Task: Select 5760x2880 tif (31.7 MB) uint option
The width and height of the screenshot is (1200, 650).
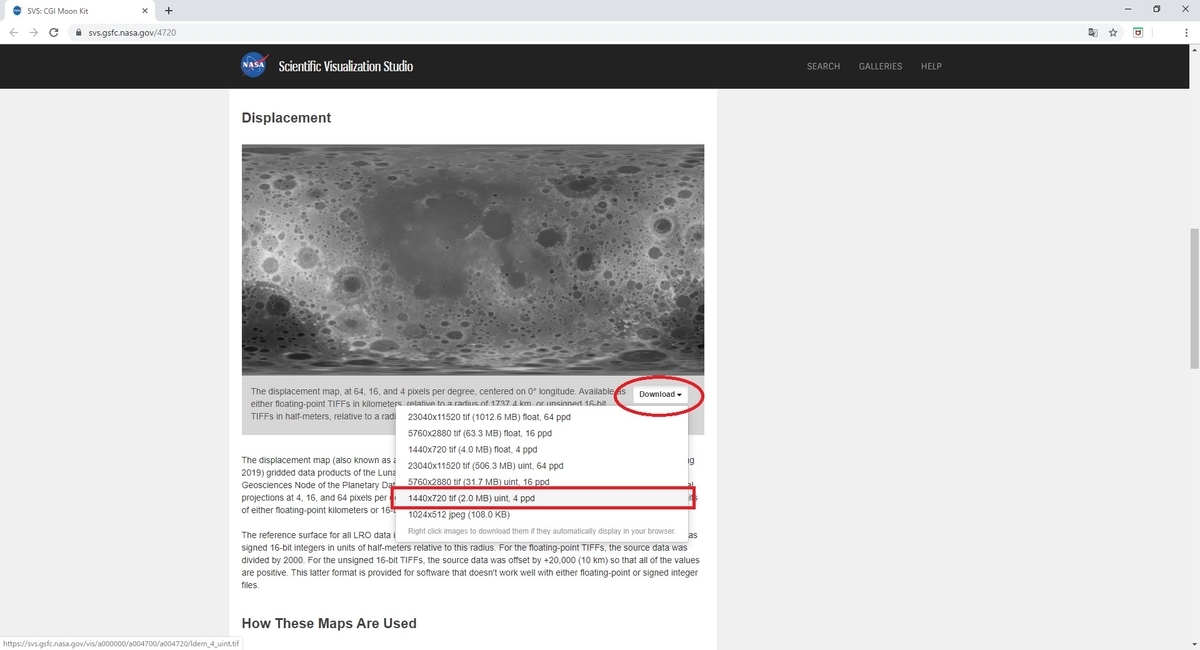Action: [541, 481]
